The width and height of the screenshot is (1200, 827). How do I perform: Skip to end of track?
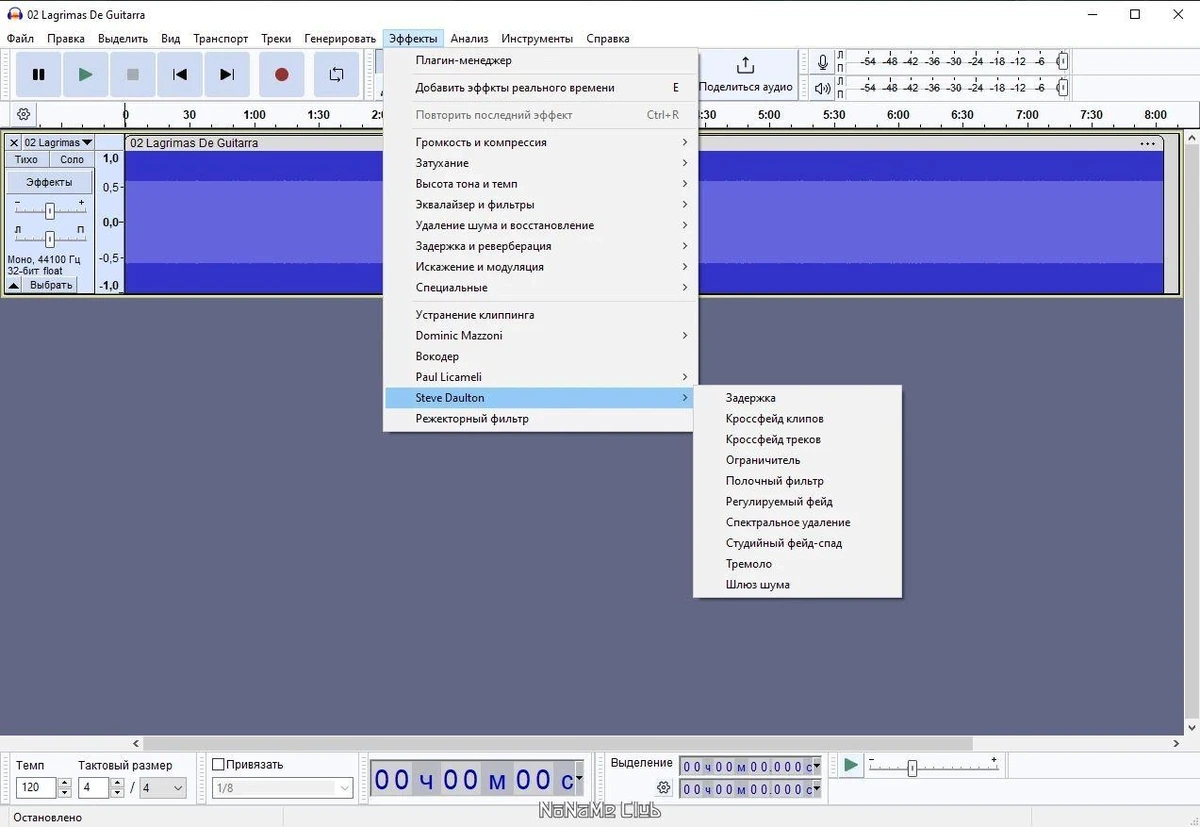pos(227,74)
